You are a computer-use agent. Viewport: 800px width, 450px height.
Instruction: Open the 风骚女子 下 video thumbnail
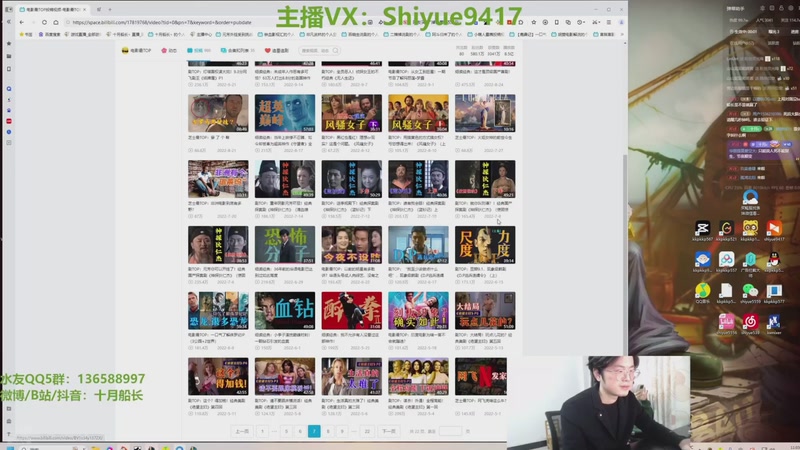coord(352,113)
